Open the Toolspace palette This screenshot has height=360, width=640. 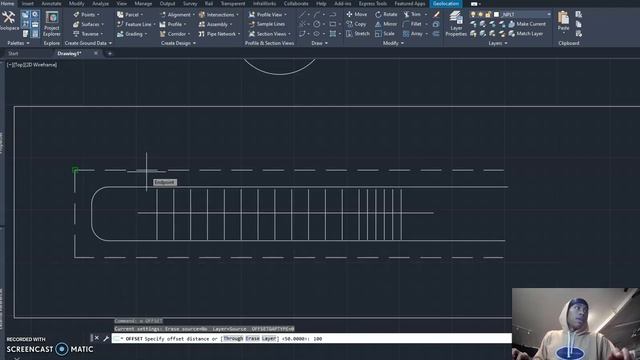(x=9, y=21)
